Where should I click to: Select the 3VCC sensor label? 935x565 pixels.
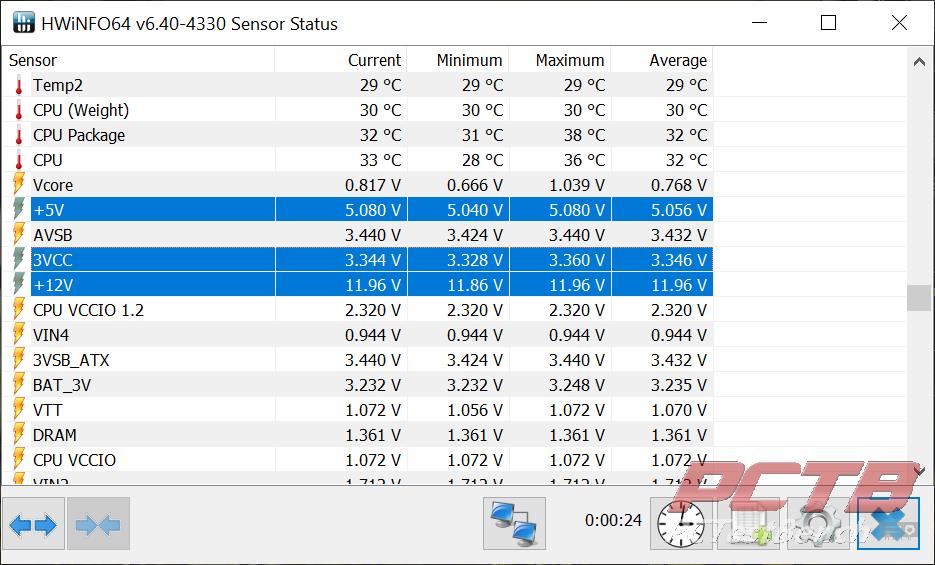52,260
